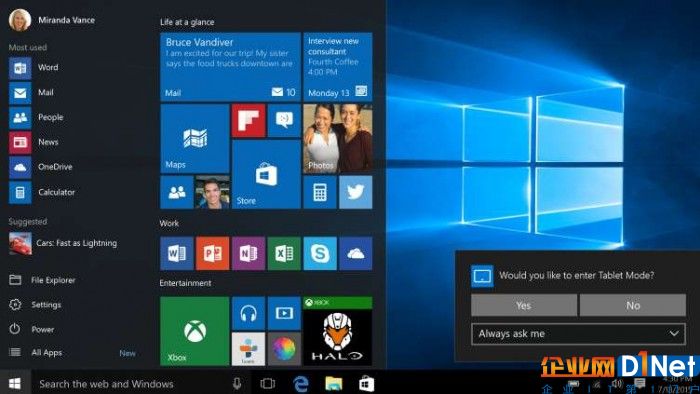
Task: Click Miranda Vance user account
Action: (x=52, y=20)
